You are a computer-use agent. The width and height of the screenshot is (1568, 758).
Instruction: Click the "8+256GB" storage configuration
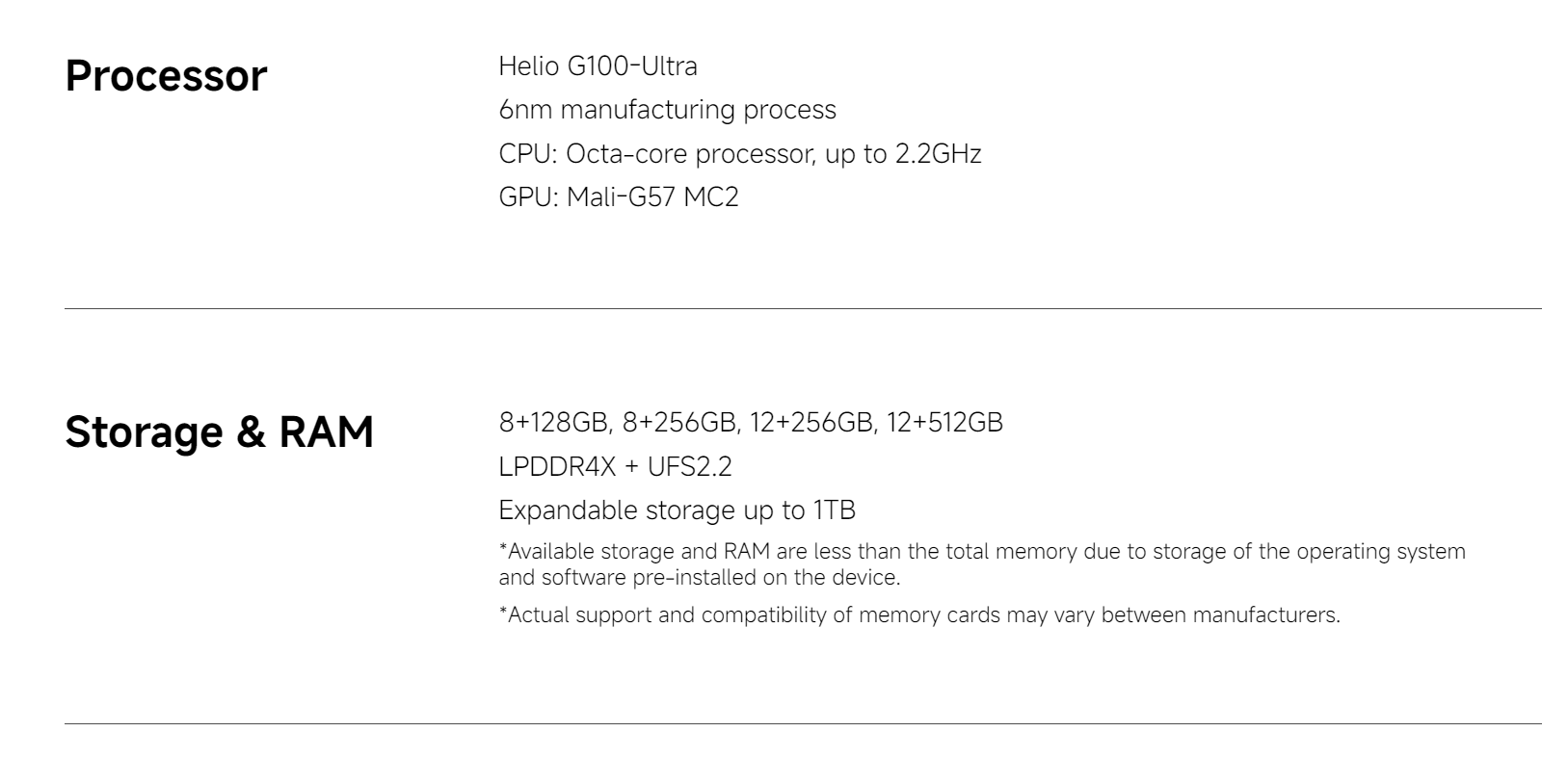[x=680, y=423]
